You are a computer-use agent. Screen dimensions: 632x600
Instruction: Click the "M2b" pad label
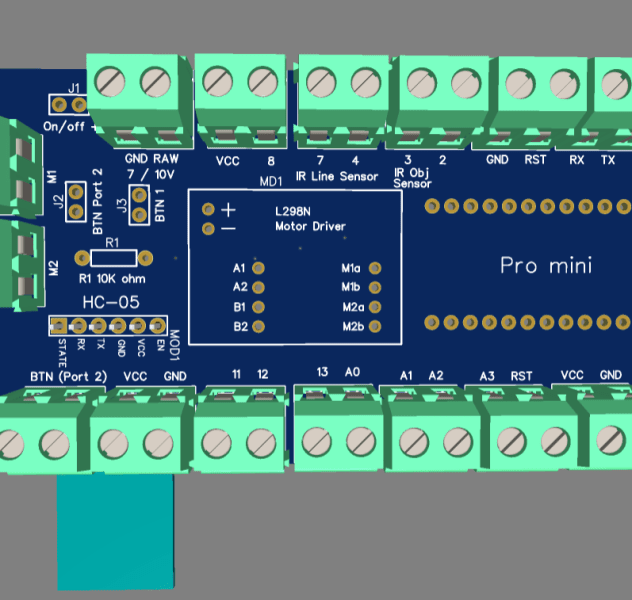353,326
